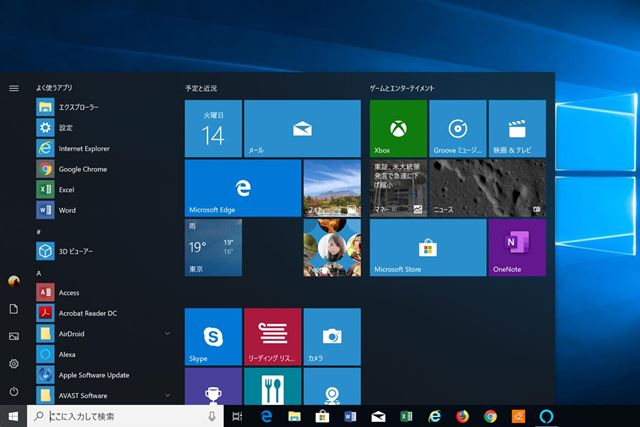
Task: Click the Windows Start button
Action: coord(13,416)
